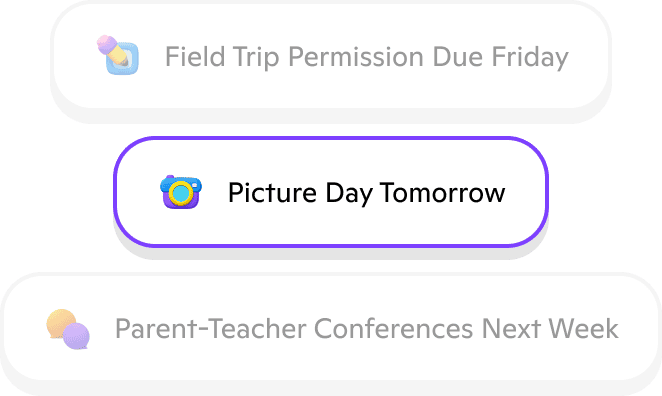Viewport: 662px width, 396px height.
Task: Click the word Permission in the top card
Action: click(355, 57)
